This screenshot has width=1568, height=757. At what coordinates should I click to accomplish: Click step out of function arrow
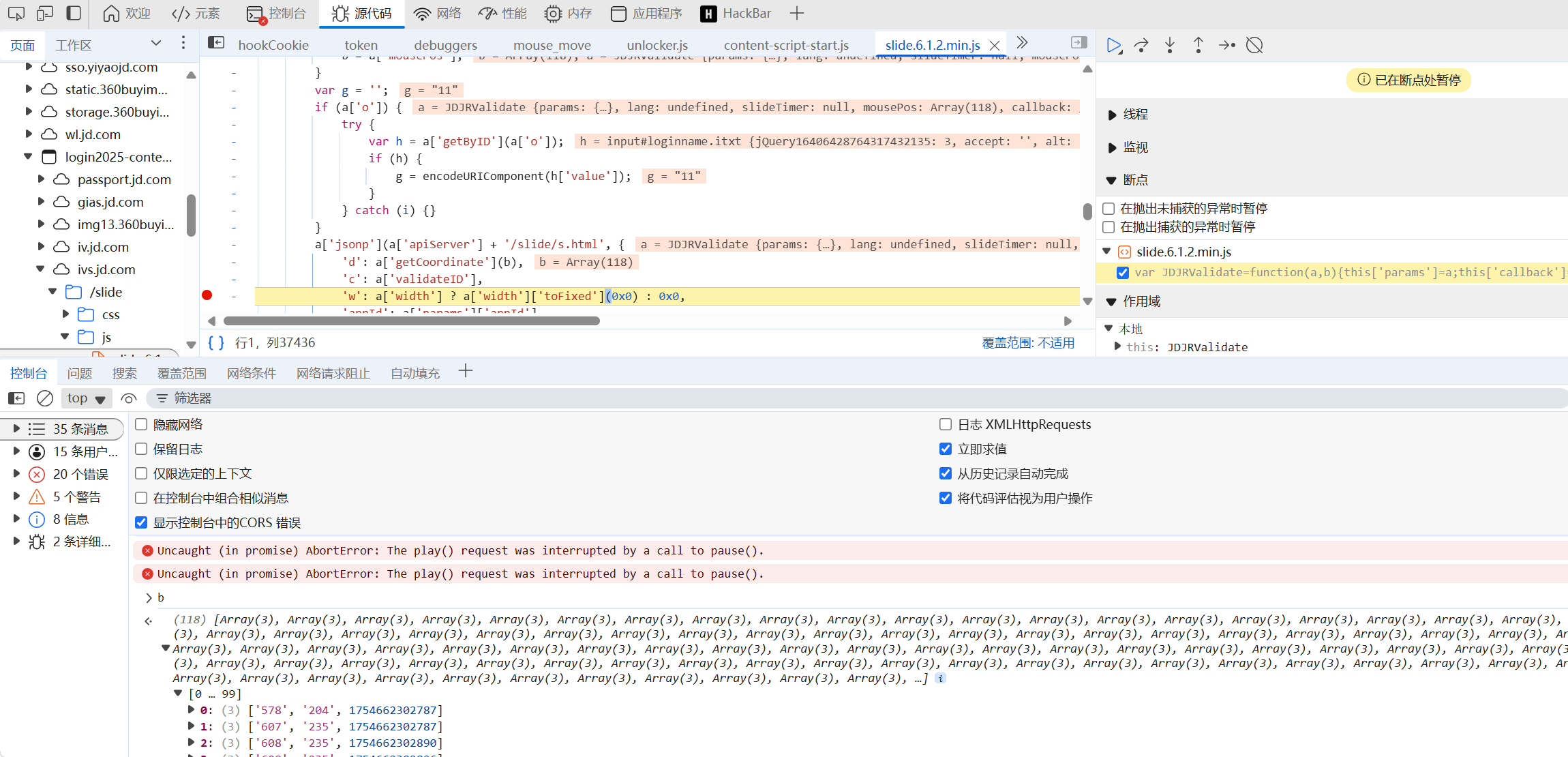(x=1198, y=46)
